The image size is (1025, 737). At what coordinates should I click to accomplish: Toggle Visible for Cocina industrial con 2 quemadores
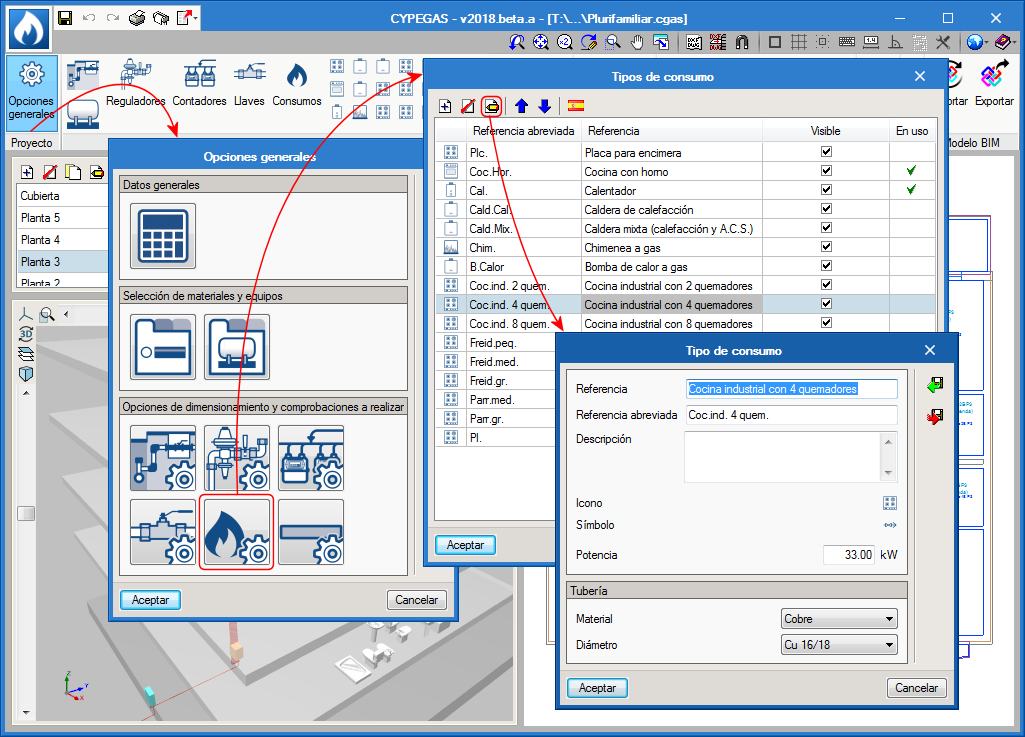(826, 284)
